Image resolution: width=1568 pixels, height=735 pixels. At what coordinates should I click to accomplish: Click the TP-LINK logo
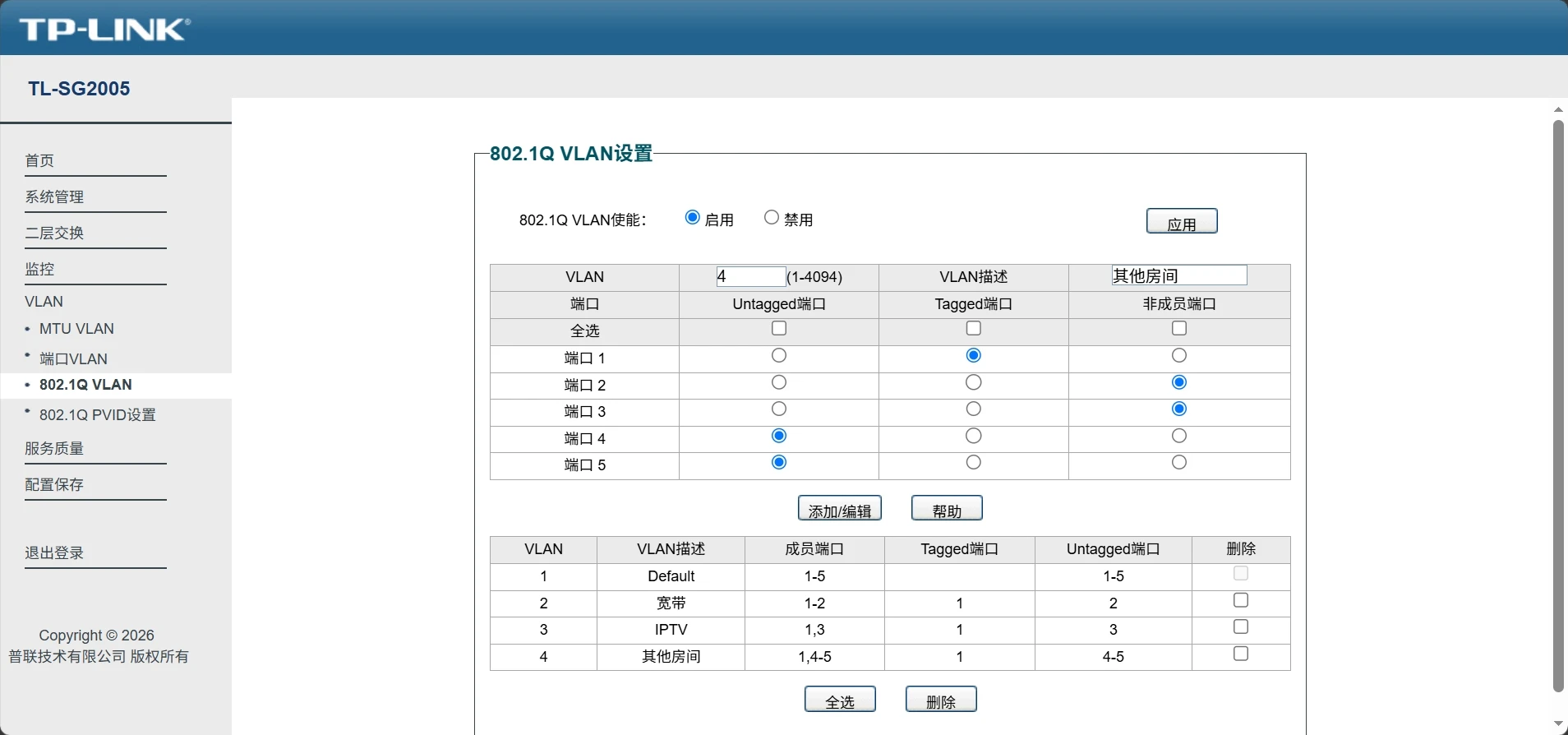[x=104, y=30]
